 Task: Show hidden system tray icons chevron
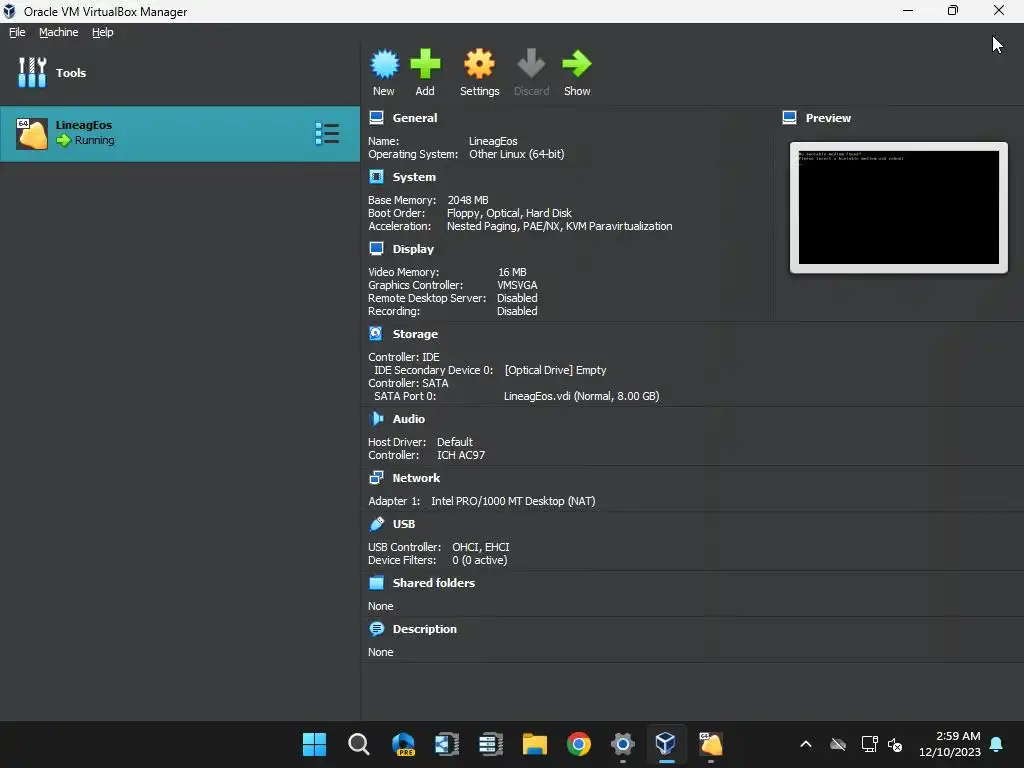pos(806,744)
